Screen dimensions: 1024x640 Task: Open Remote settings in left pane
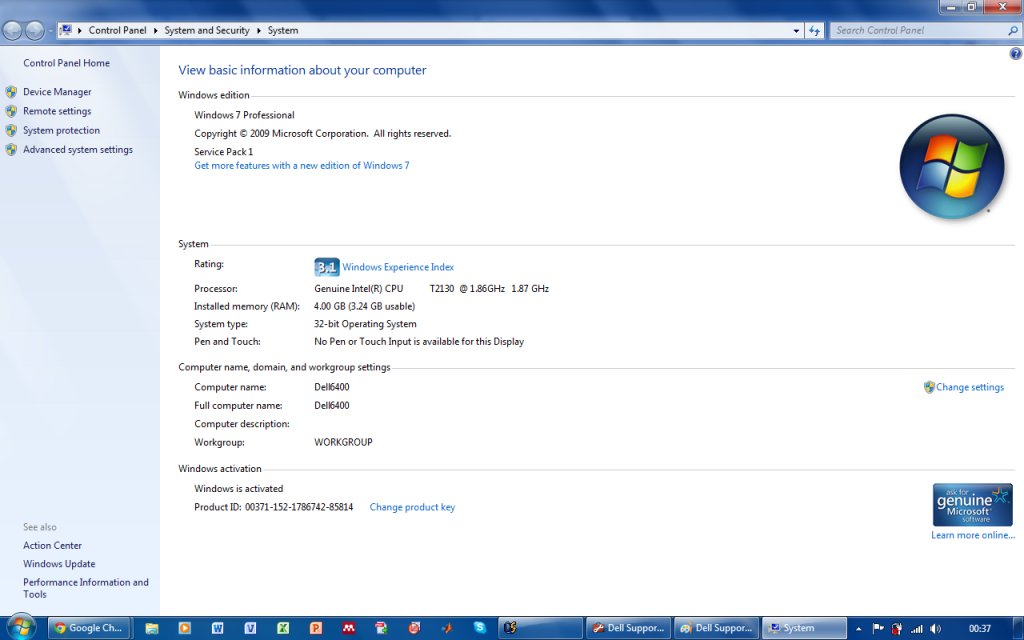[x=57, y=111]
